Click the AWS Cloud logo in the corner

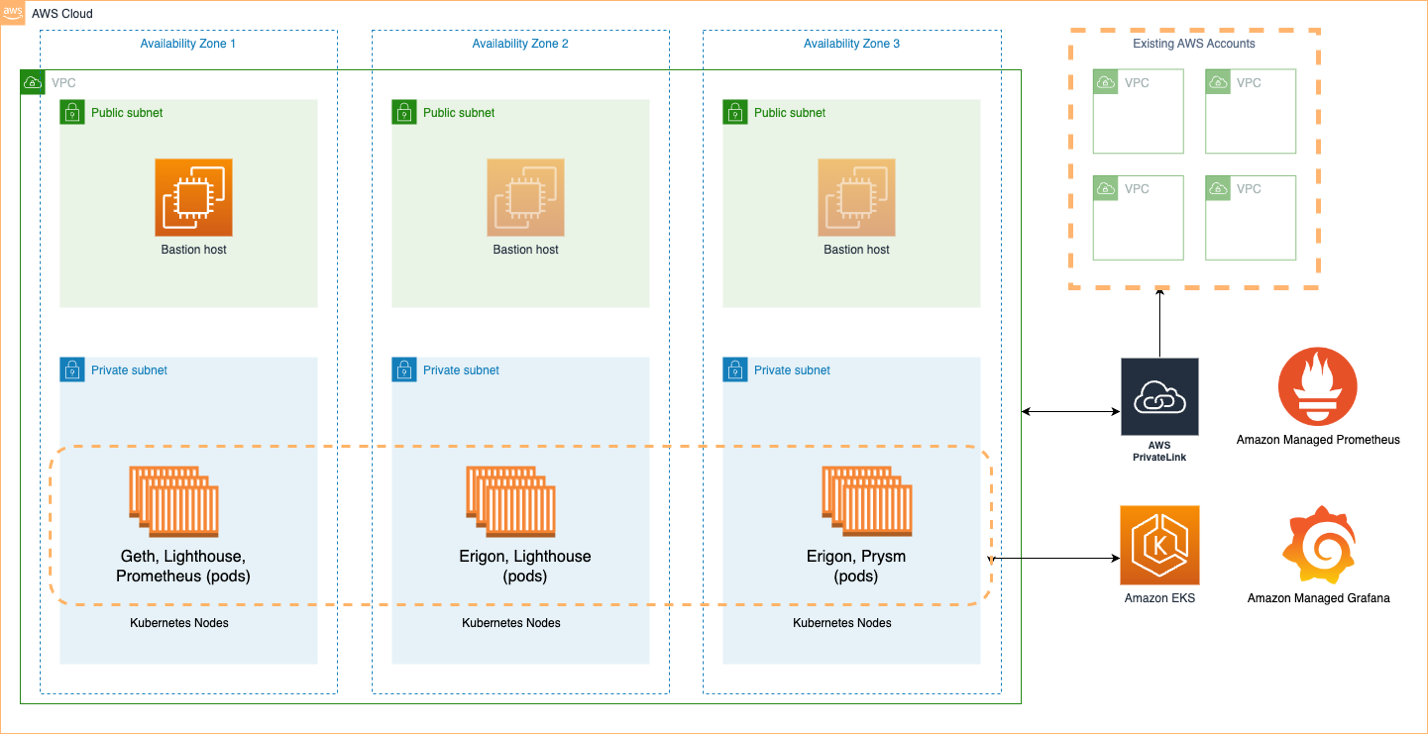[x=13, y=13]
